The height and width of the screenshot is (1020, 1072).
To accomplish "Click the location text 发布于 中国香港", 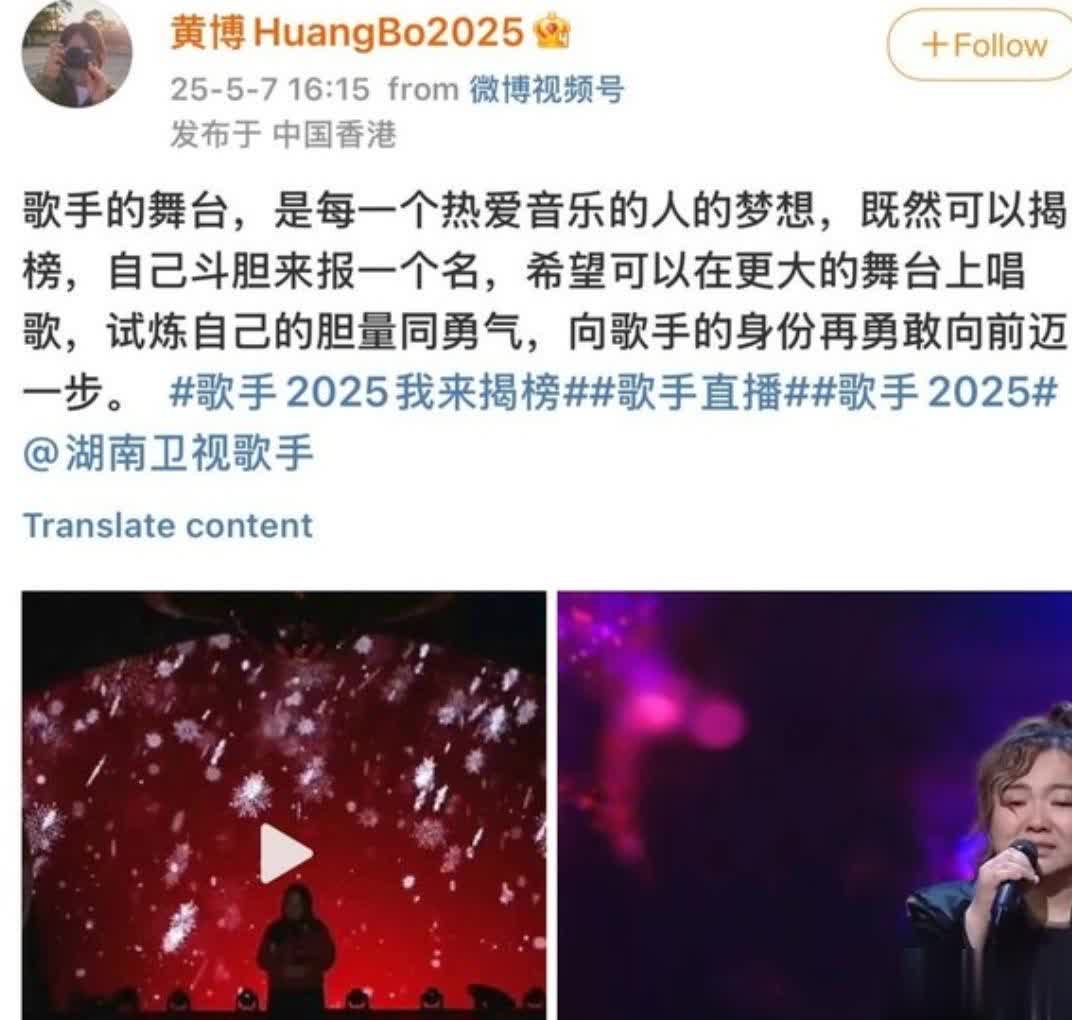I will click(x=283, y=134).
